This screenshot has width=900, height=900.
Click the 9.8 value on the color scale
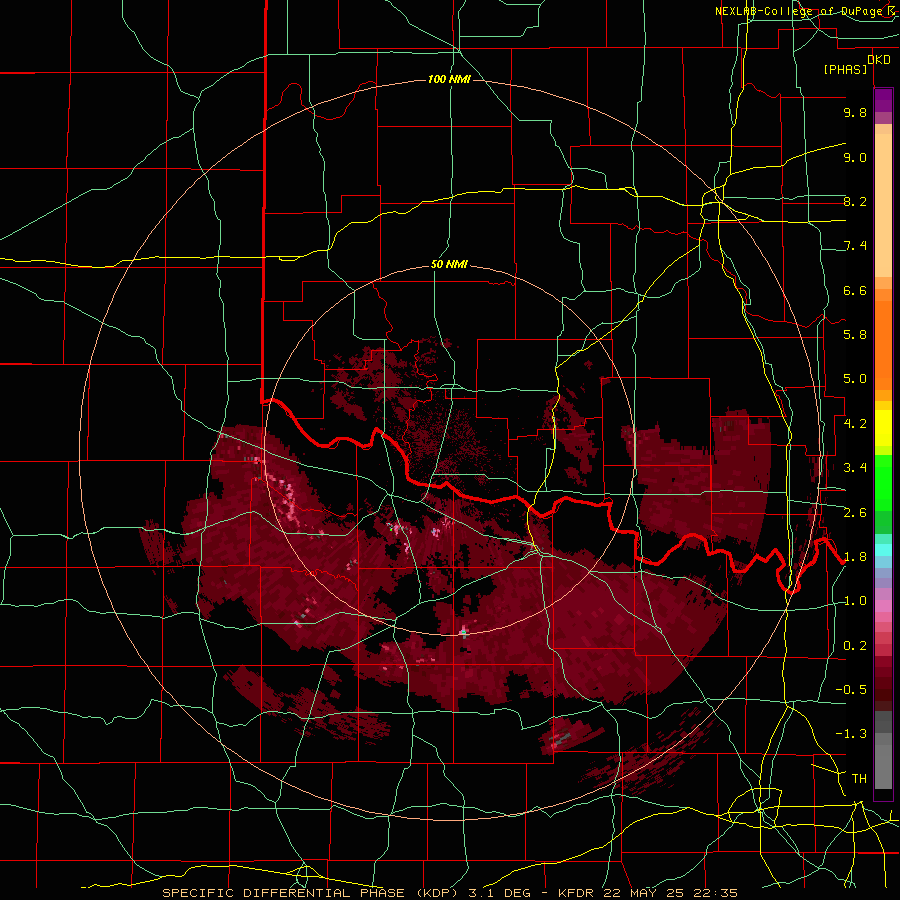(855, 112)
